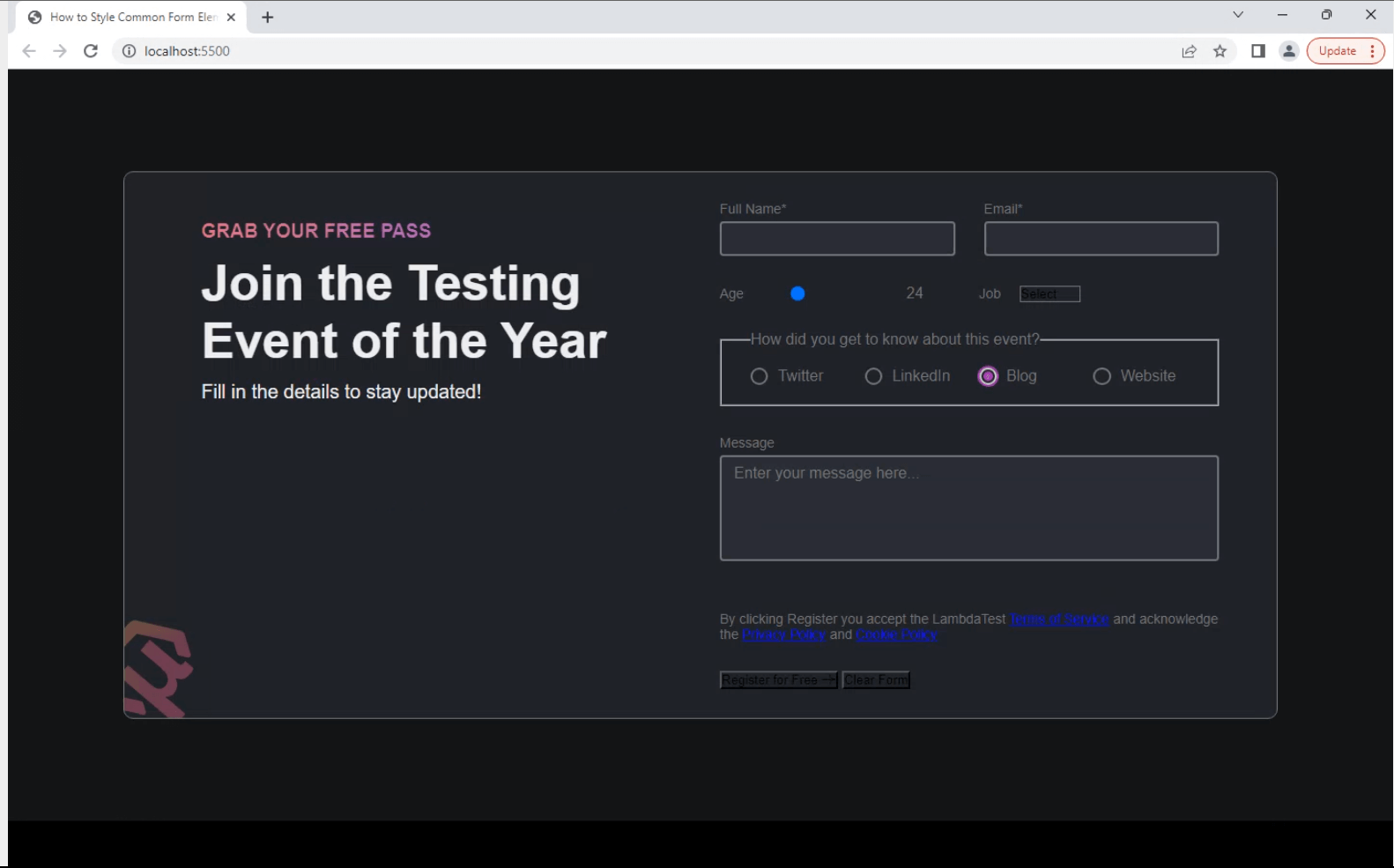The image size is (1394, 868).
Task: Bookmark this page with the star
Action: tap(1220, 51)
